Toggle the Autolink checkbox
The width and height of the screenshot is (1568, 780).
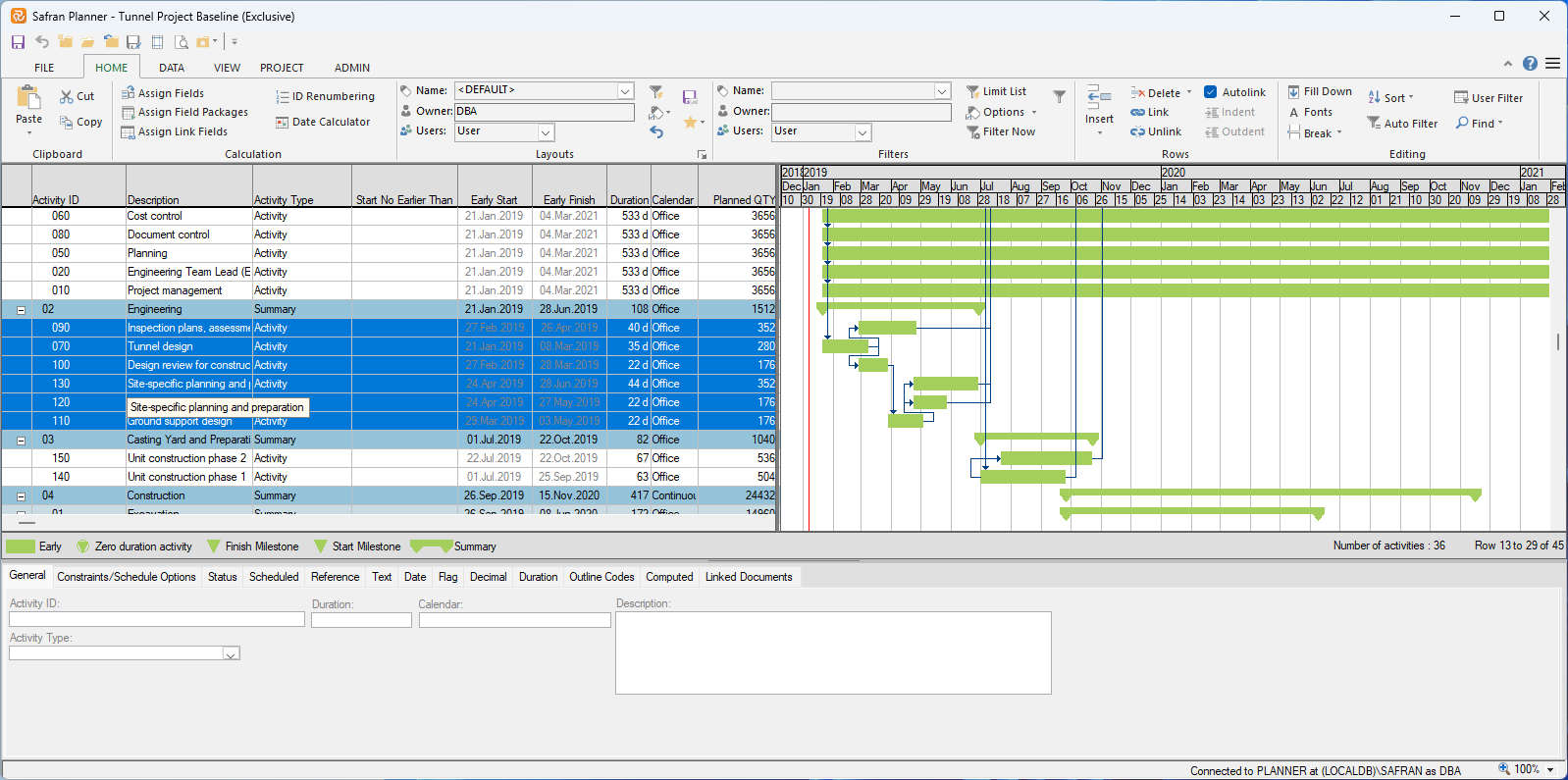pyautogui.click(x=1211, y=92)
